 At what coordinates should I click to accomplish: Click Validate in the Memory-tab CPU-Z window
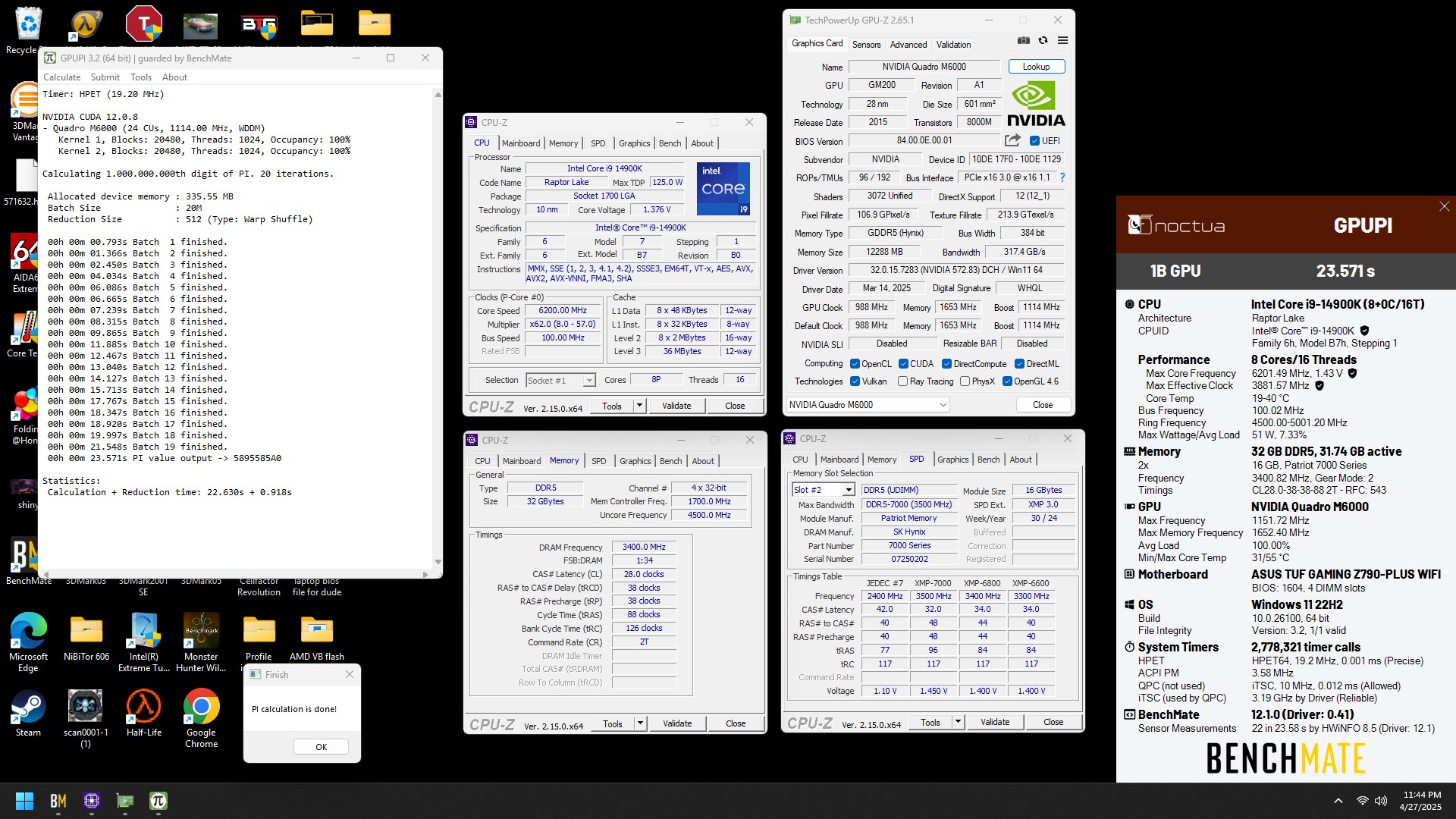[677, 723]
